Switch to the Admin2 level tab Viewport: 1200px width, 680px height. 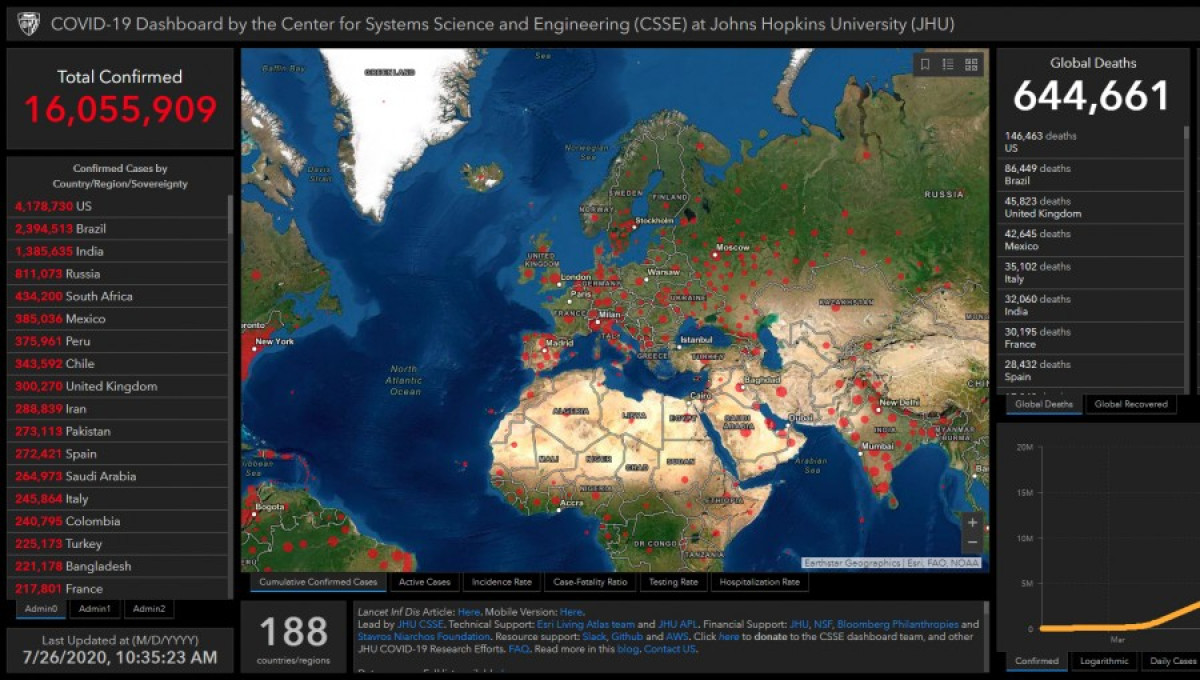click(150, 609)
